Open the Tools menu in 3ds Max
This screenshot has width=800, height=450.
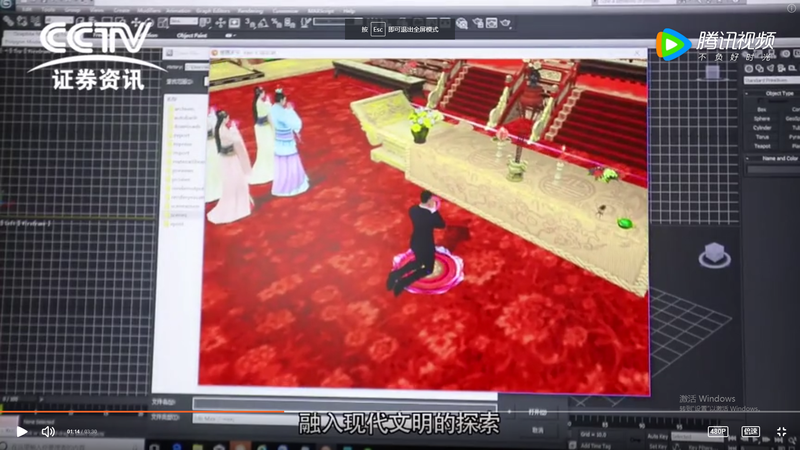pyautogui.click(x=49, y=10)
